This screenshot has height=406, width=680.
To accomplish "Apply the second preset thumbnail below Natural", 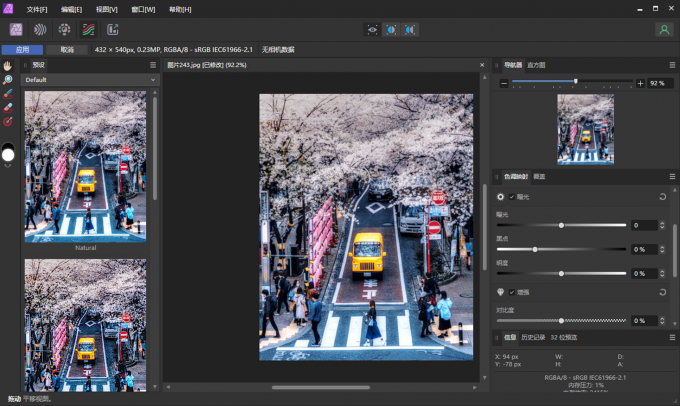I will [x=85, y=325].
